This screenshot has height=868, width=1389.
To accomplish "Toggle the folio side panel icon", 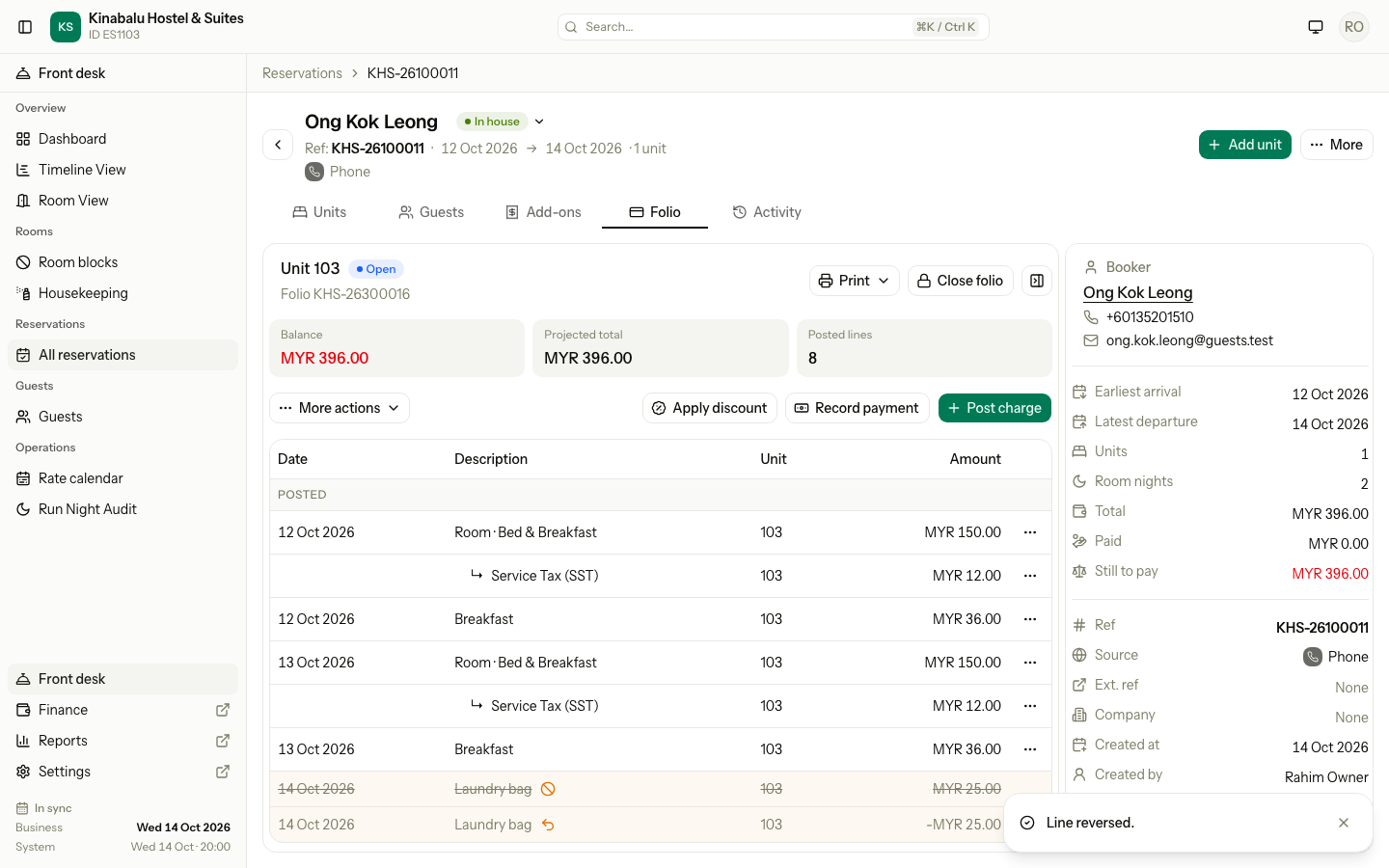I will coord(1037,281).
